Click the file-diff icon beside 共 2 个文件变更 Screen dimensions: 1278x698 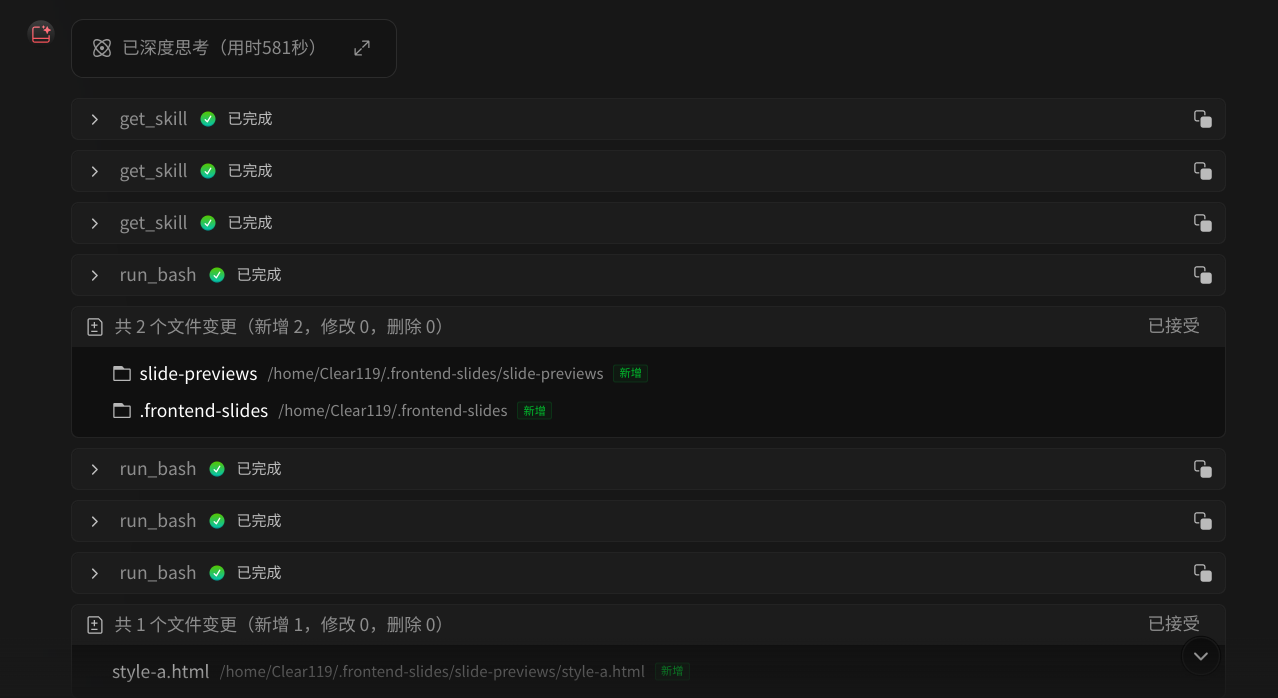click(x=95, y=327)
